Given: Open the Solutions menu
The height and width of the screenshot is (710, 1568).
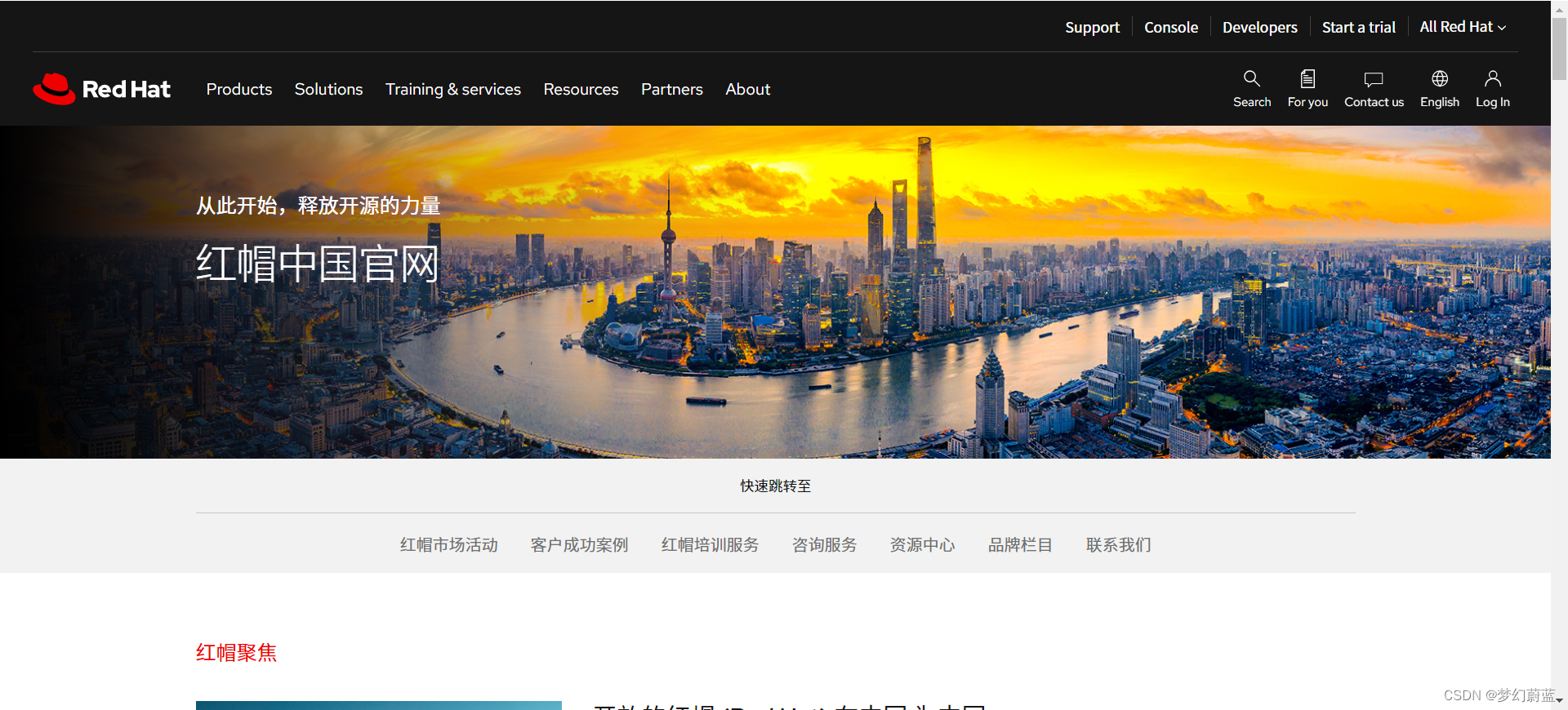Looking at the screenshot, I should [328, 89].
